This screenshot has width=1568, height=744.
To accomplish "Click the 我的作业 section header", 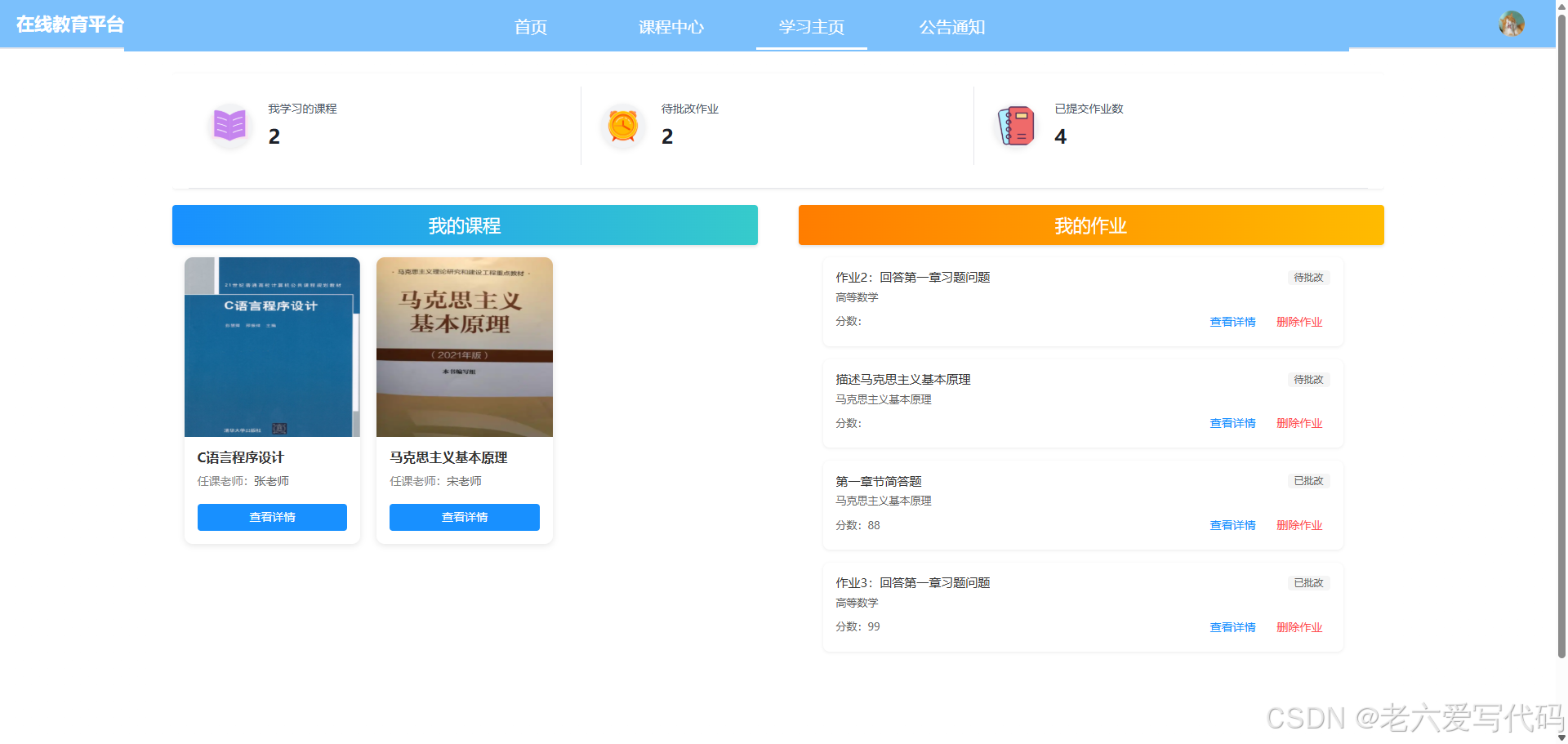I will pyautogui.click(x=1090, y=225).
